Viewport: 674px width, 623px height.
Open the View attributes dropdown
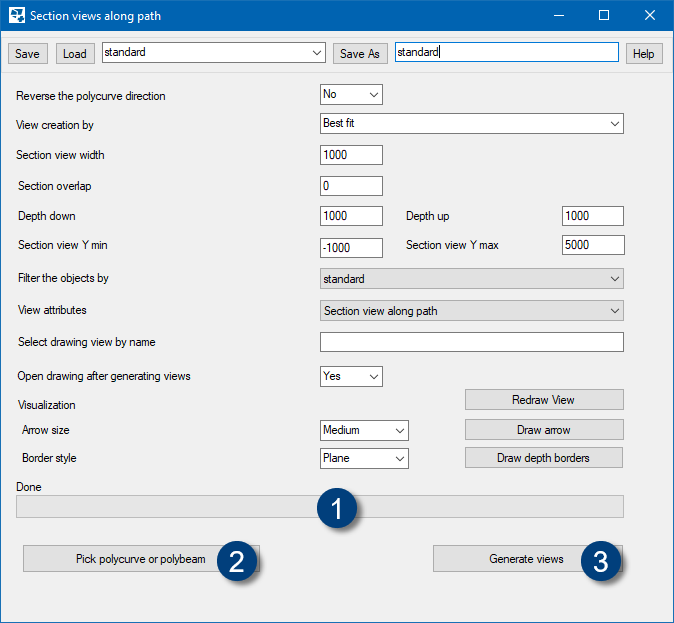tap(471, 311)
